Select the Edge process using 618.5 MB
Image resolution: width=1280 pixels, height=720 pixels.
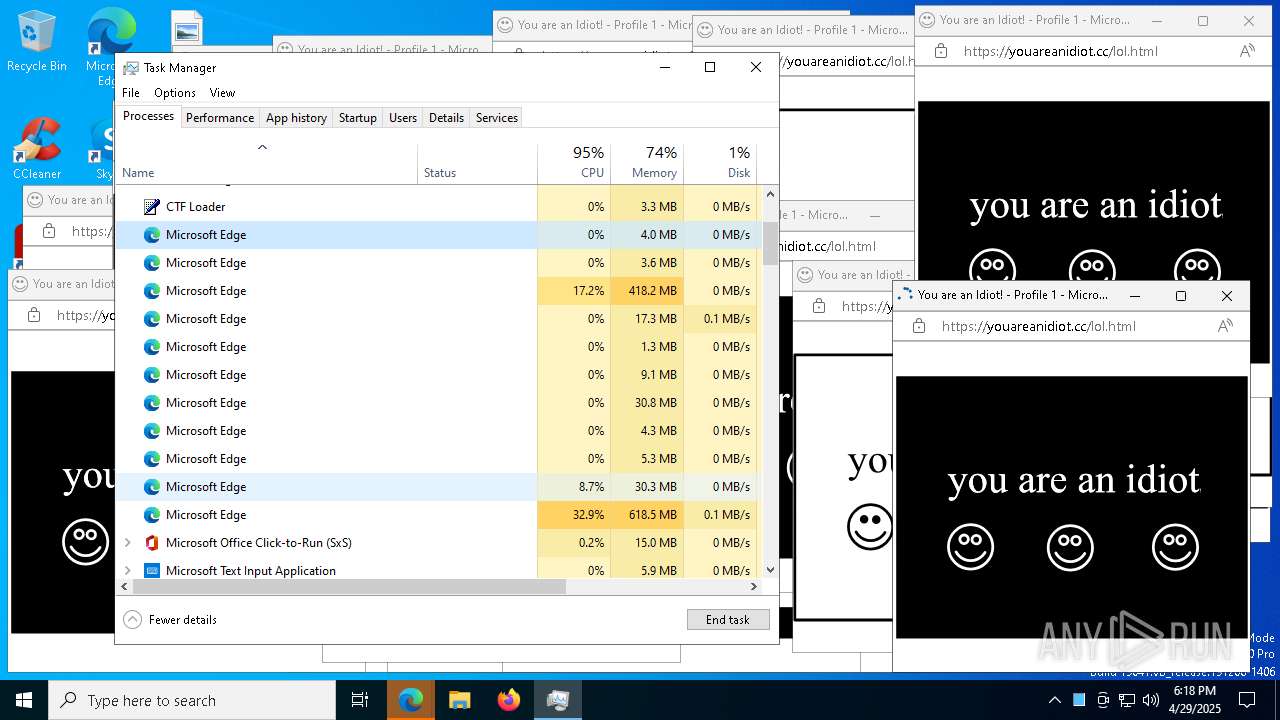coord(437,515)
